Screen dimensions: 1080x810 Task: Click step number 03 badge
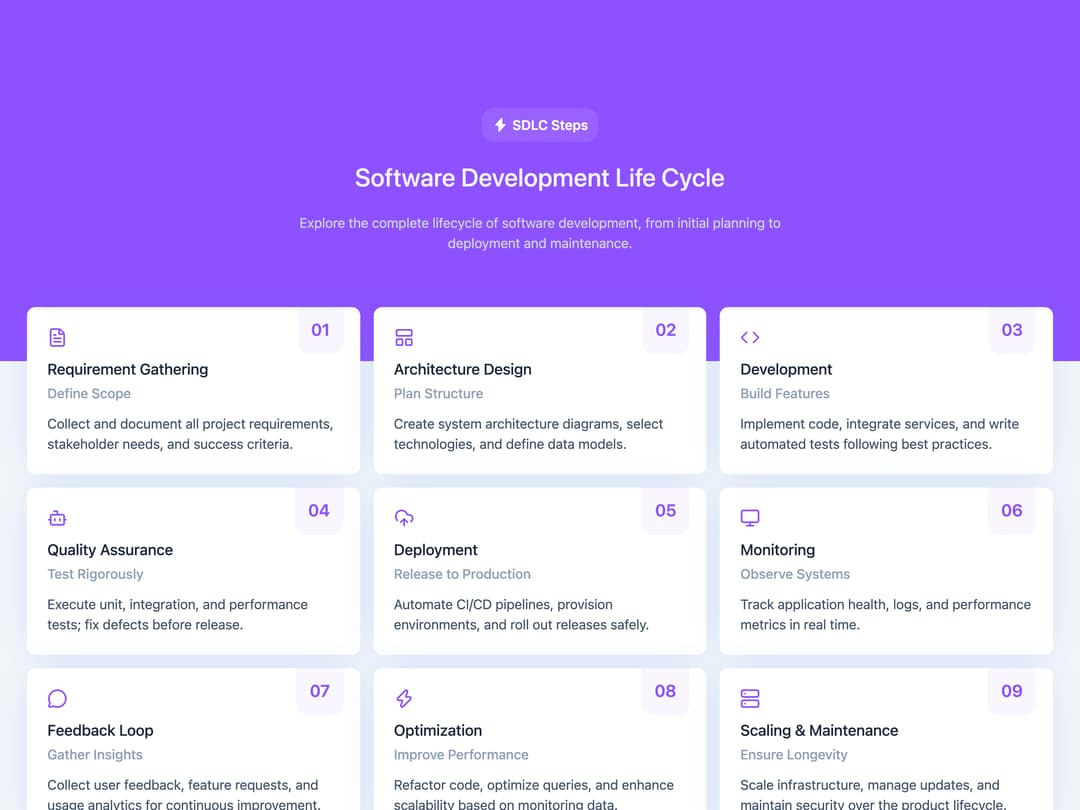(x=1012, y=330)
